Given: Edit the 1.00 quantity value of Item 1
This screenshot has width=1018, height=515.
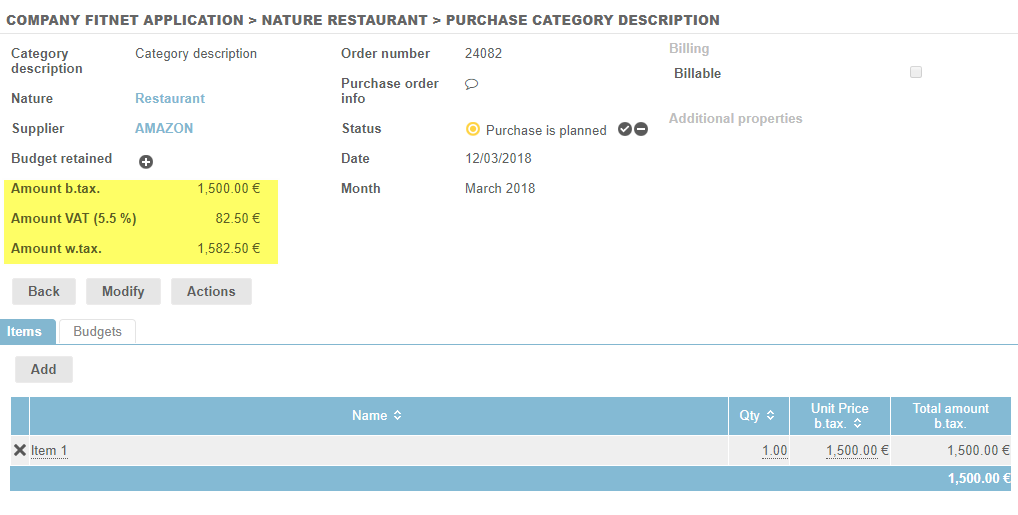Looking at the screenshot, I should (774, 451).
